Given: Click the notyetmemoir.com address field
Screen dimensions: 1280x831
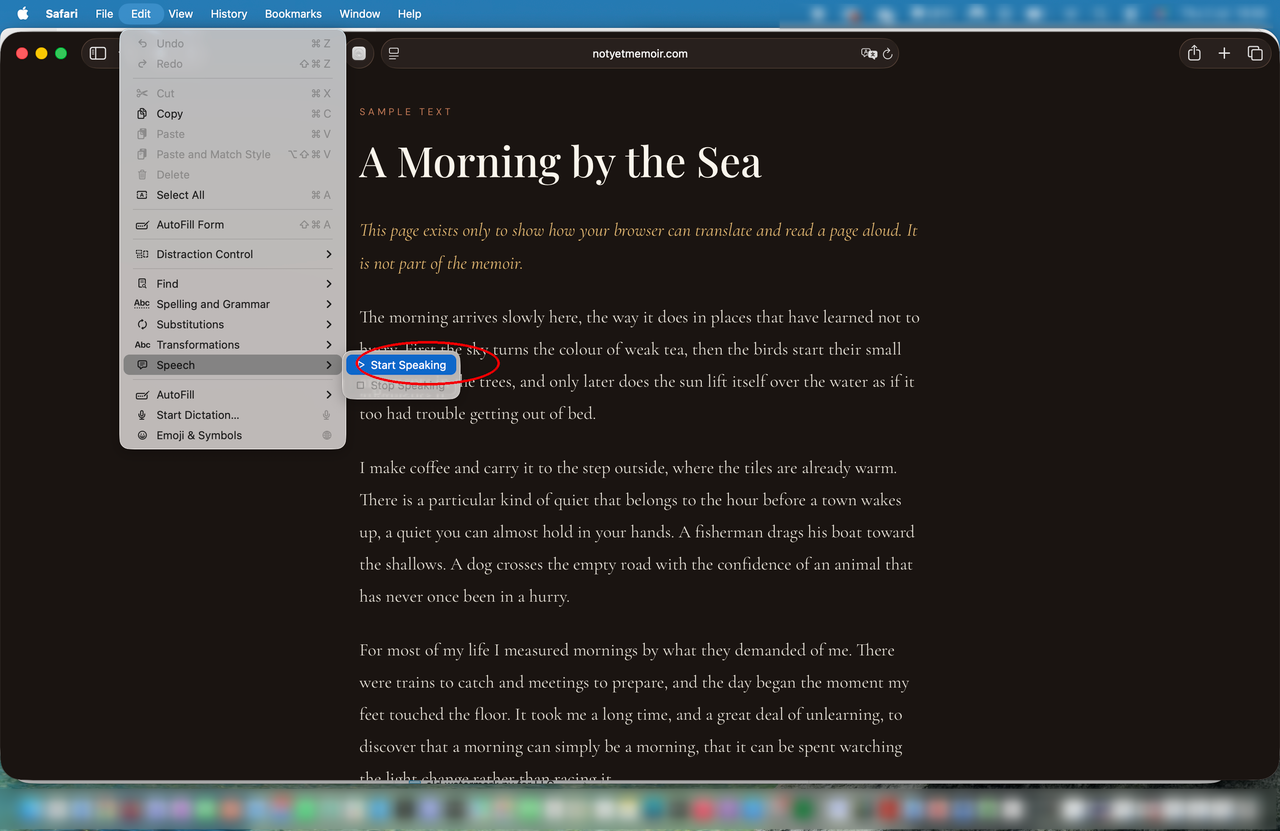Looking at the screenshot, I should (640, 54).
